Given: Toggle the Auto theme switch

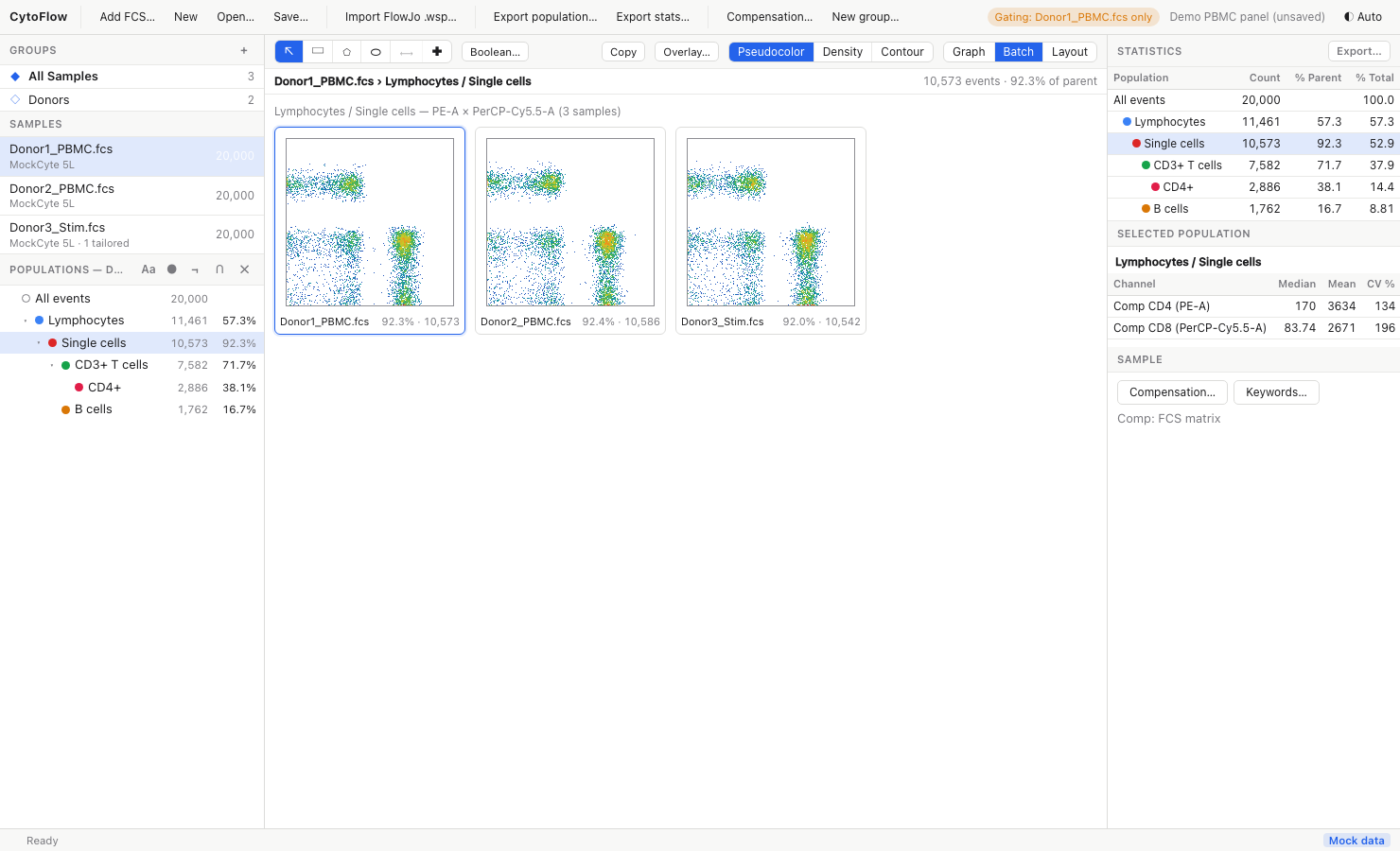Looking at the screenshot, I should pos(1363,17).
